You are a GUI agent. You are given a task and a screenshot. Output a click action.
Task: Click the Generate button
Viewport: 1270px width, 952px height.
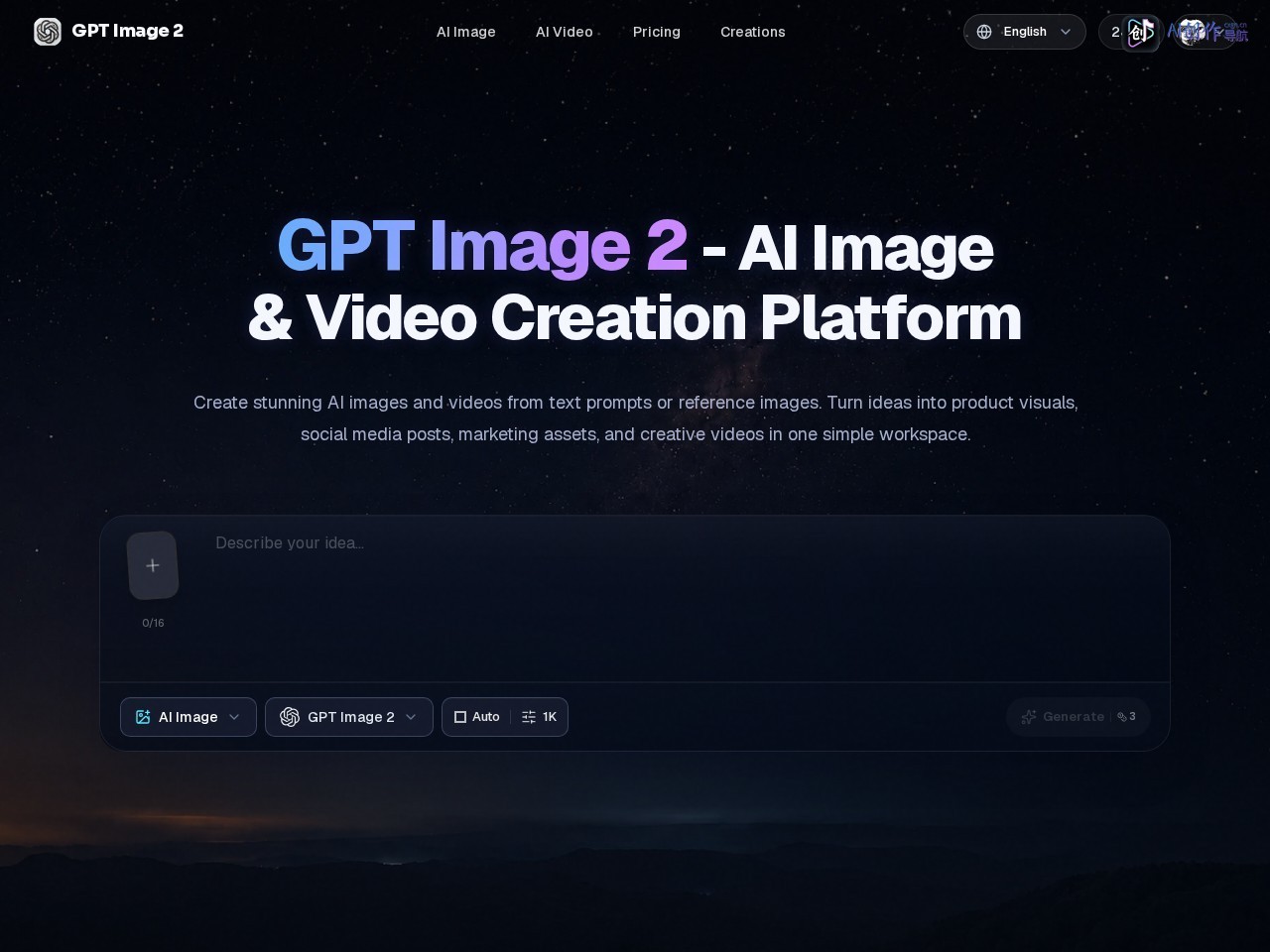click(1079, 717)
